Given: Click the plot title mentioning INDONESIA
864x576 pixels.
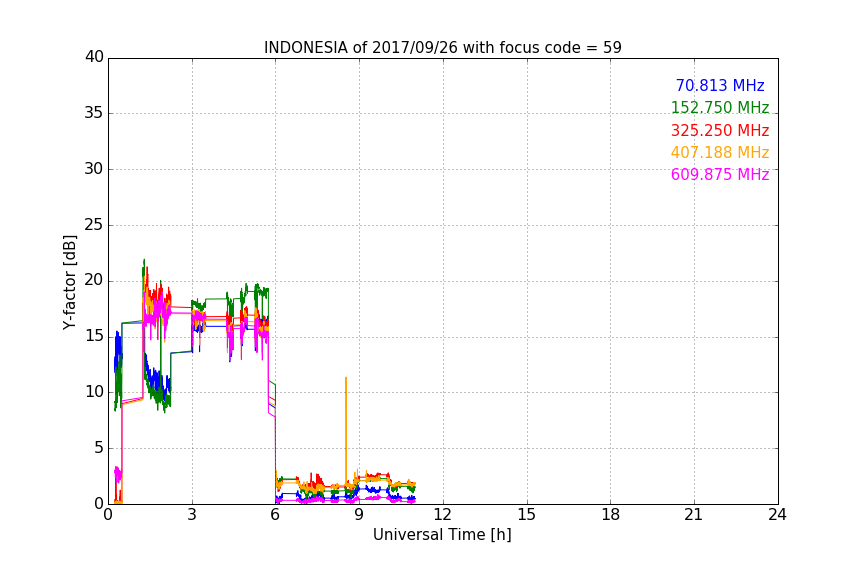Looking at the screenshot, I should (442, 48).
